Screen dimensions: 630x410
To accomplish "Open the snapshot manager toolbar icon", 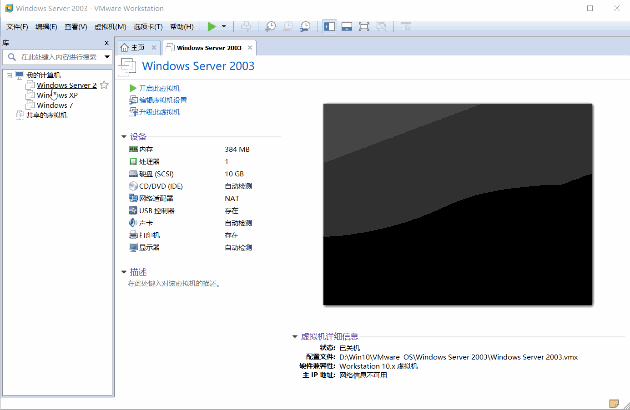I will pos(305,27).
